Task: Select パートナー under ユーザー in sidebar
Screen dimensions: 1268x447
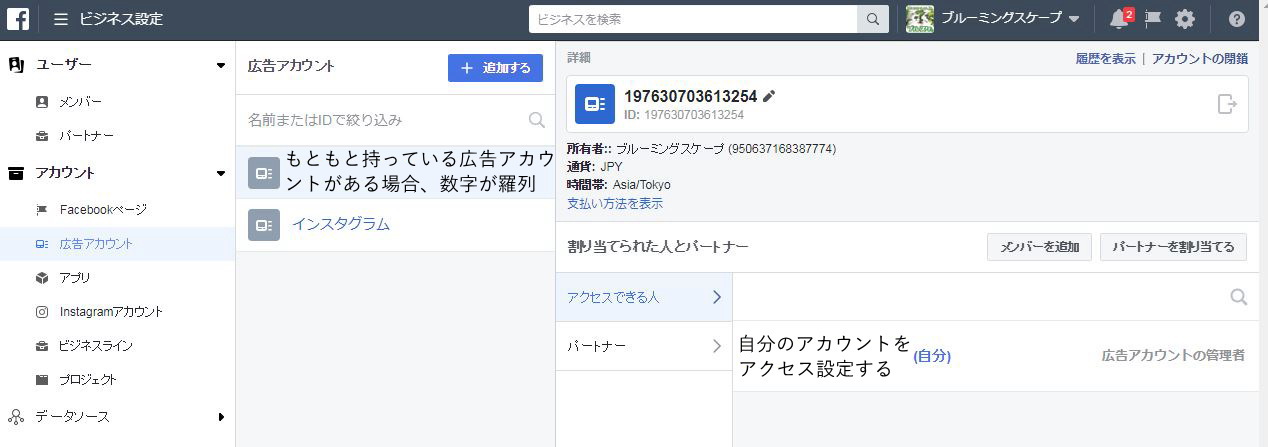Action: click(x=86, y=135)
